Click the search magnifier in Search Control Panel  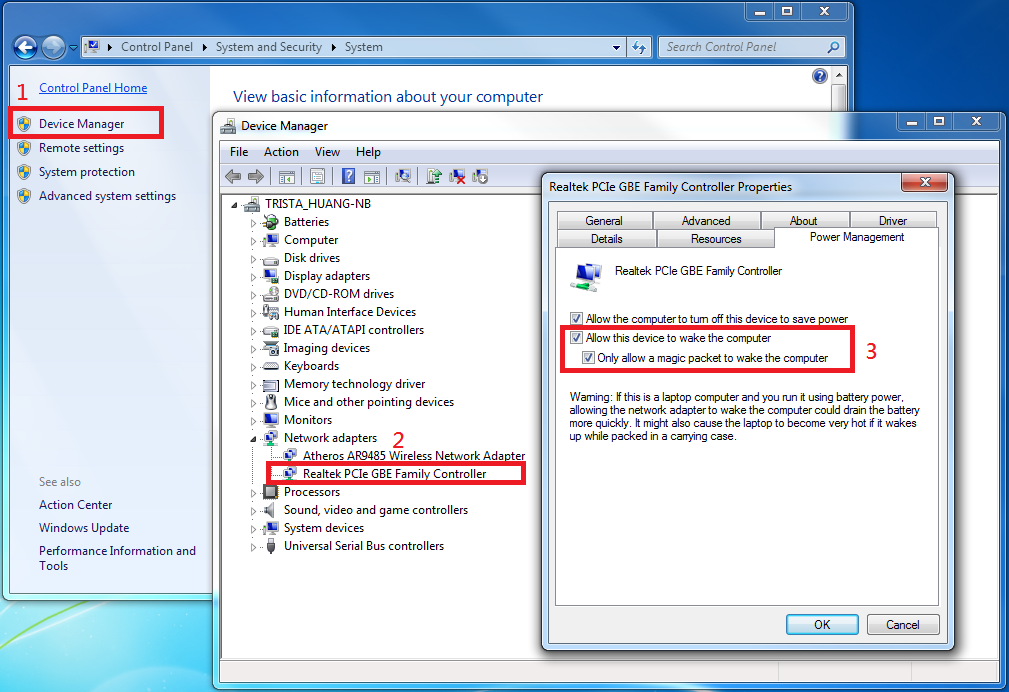point(833,47)
